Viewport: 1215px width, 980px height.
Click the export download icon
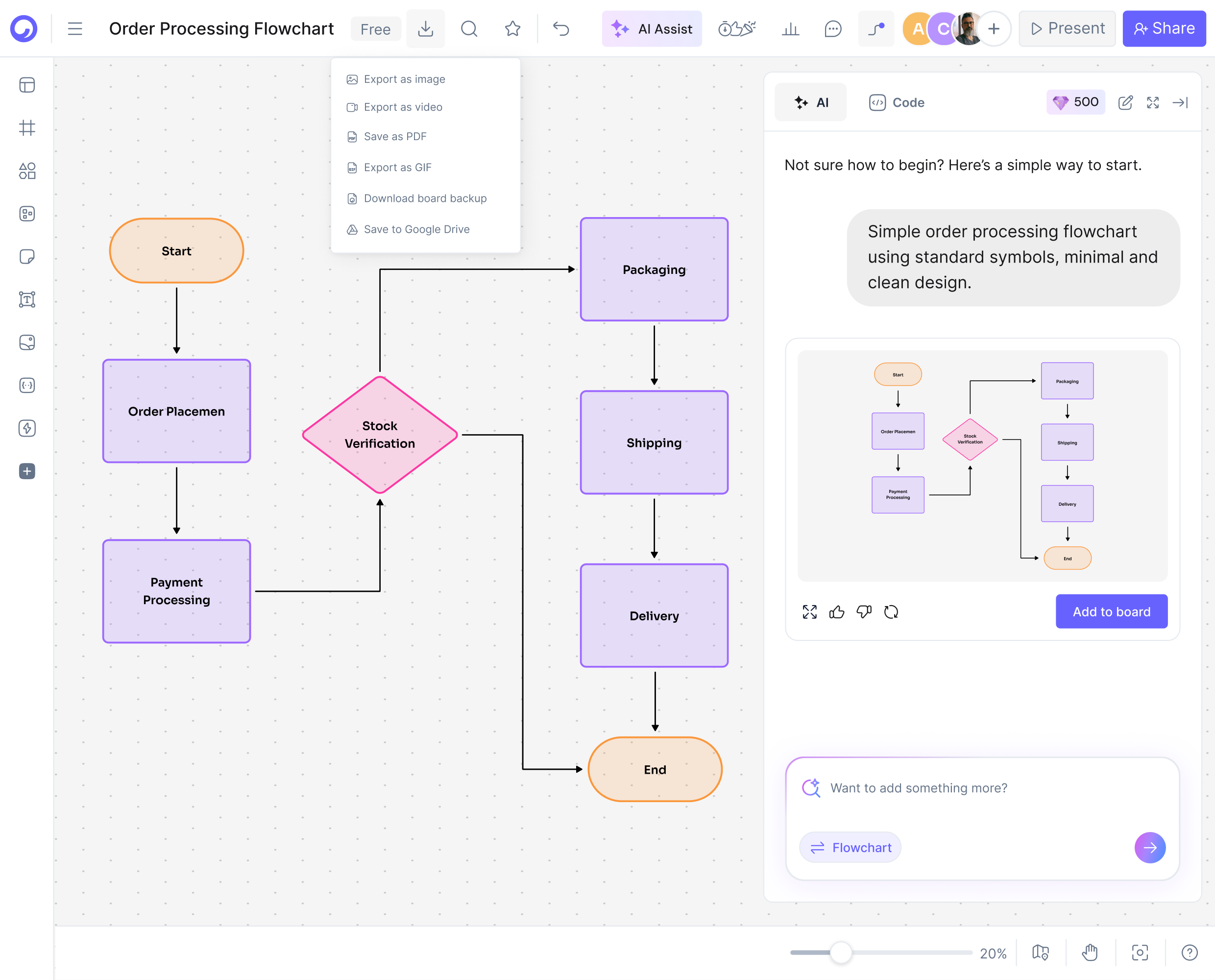tap(426, 28)
